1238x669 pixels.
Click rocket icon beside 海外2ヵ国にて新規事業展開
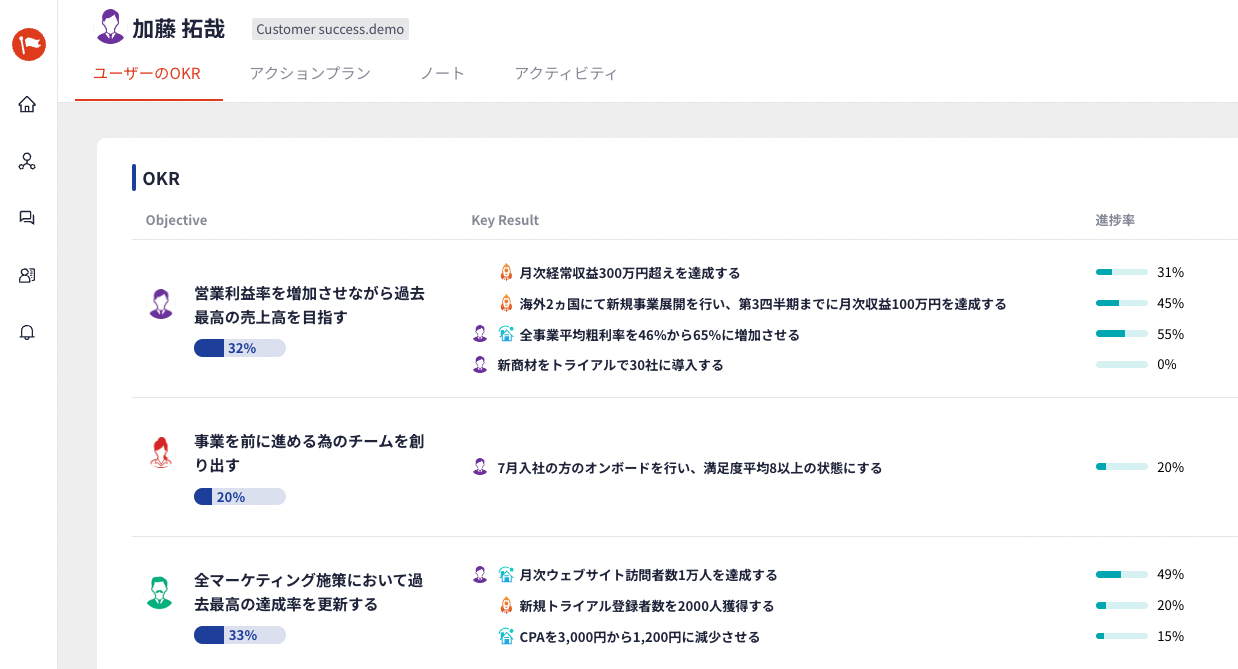(506, 303)
